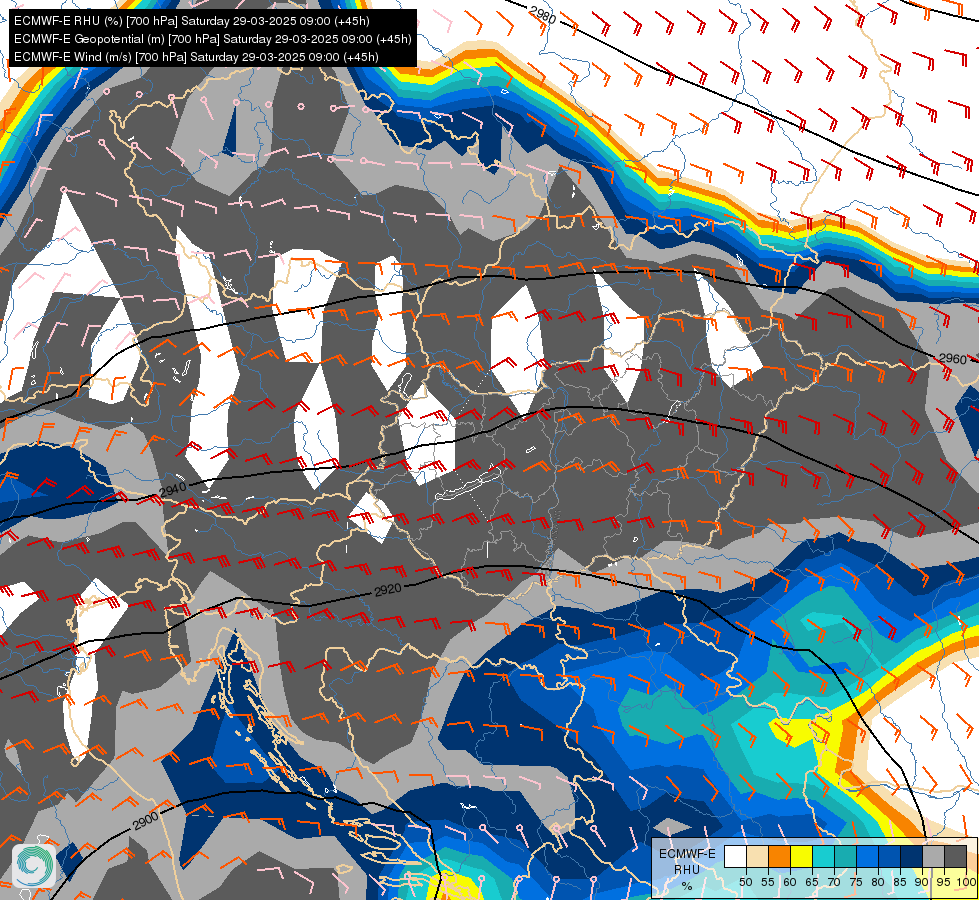This screenshot has width=979, height=900.
Task: Select the dark gray 95-100 legend swatch
Action: click(955, 856)
